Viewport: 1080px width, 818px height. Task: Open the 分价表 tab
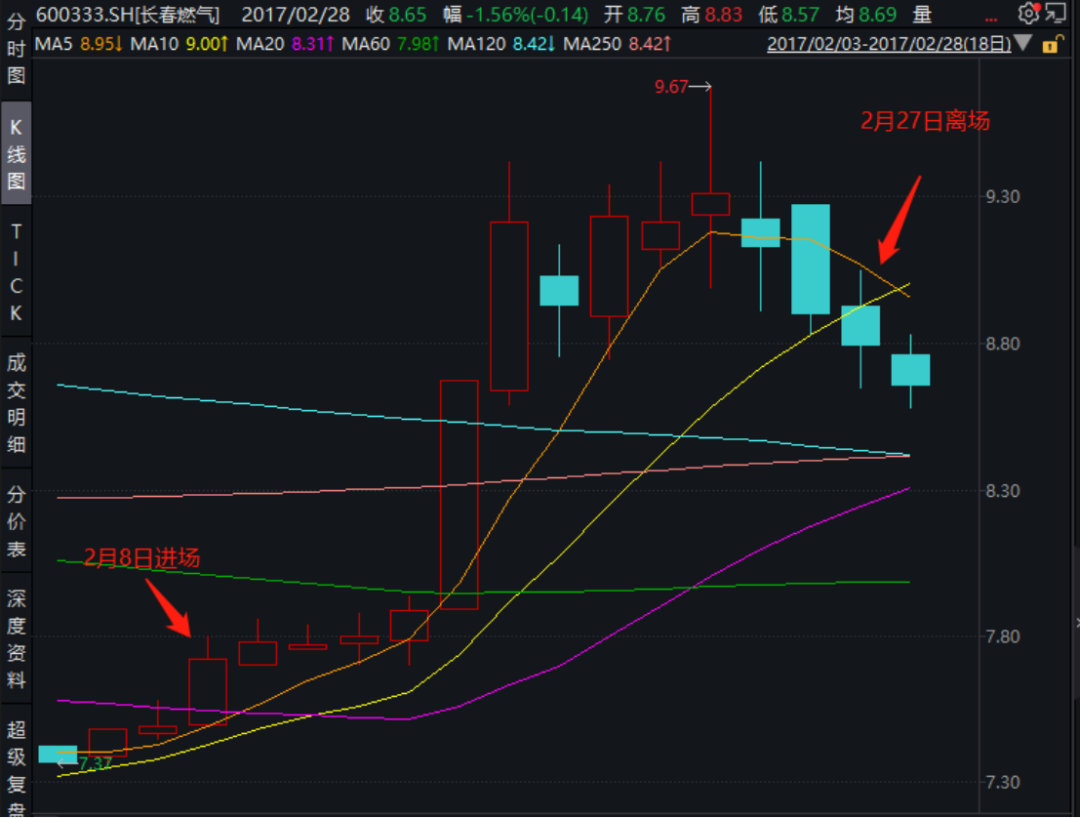16,521
